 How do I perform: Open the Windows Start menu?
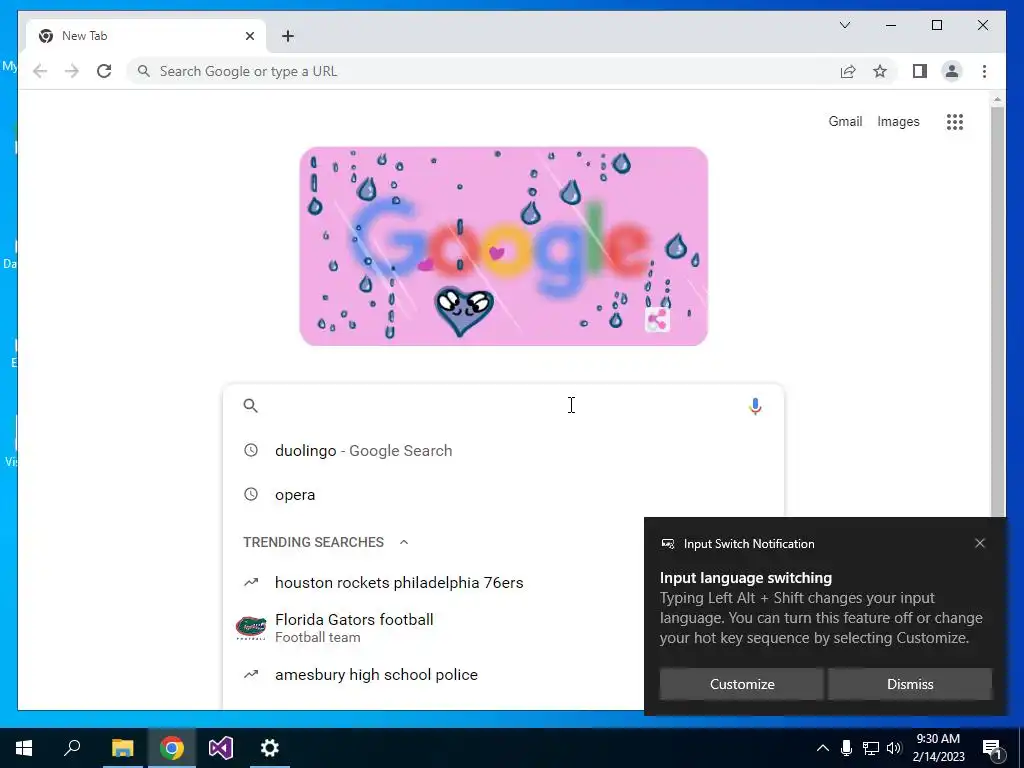coord(24,748)
